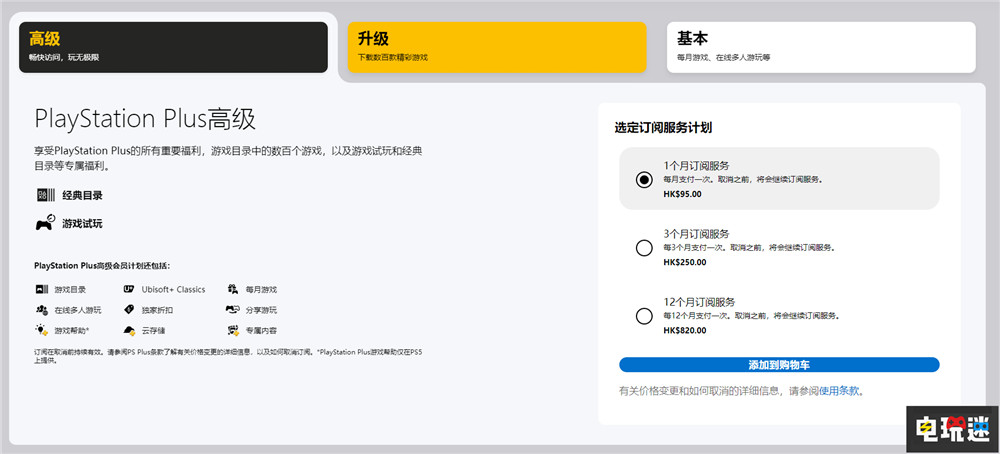
Task: Click the 在线多人游玩 icon
Action: pos(42,310)
